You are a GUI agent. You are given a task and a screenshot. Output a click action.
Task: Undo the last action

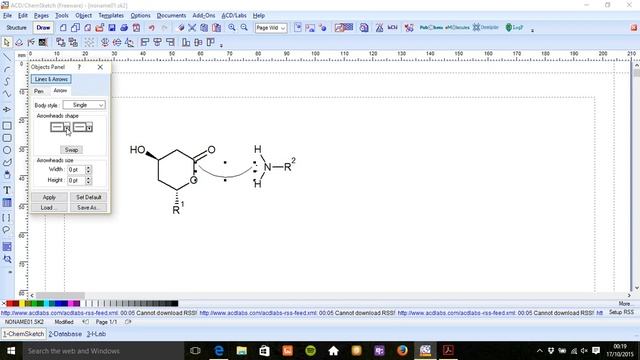[152, 28]
